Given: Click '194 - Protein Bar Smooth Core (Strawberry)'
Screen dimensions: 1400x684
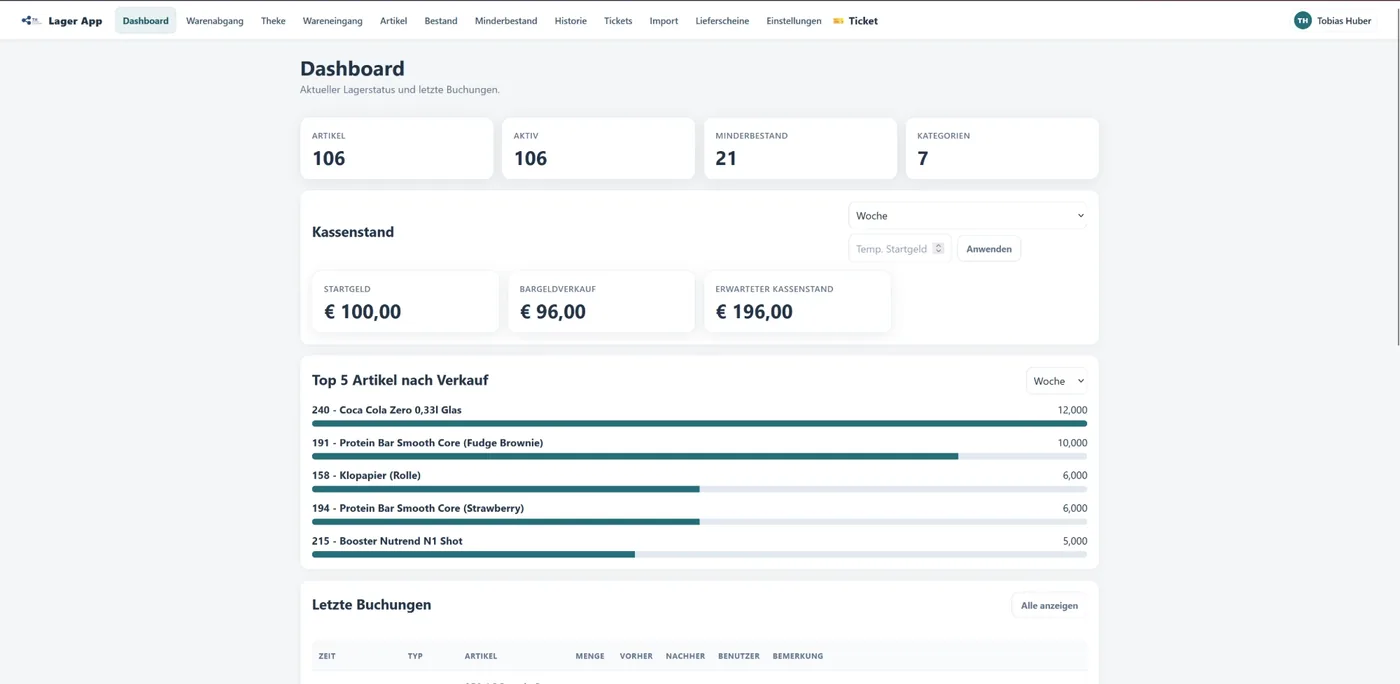Looking at the screenshot, I should (418, 508).
